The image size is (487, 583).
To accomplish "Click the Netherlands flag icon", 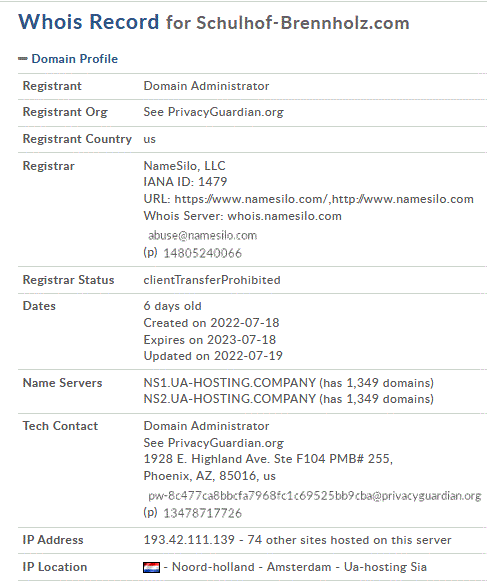I will pos(151,567).
